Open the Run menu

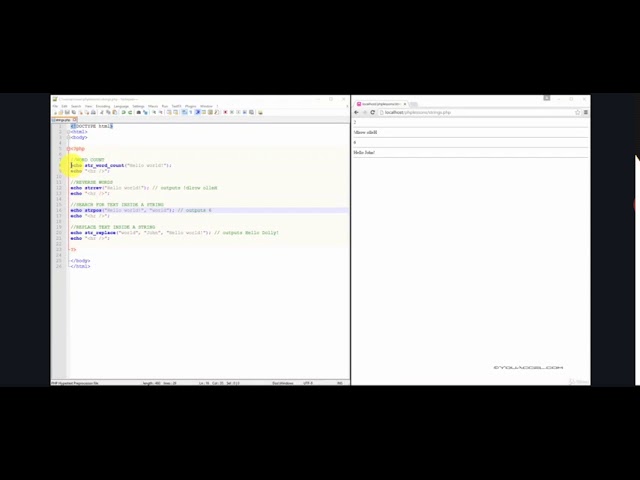pyautogui.click(x=165, y=106)
